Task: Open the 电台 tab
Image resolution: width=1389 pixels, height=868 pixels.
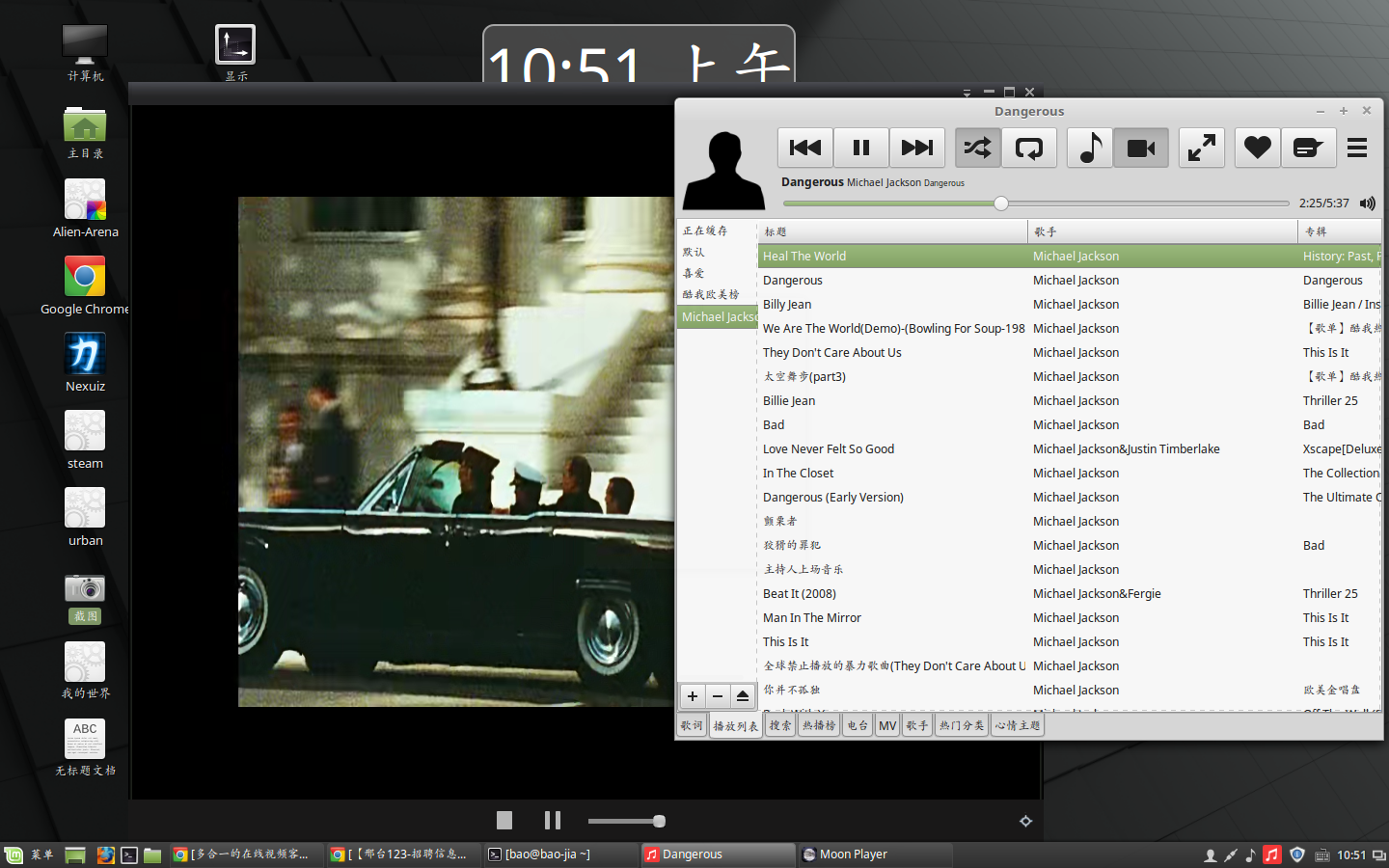Action: pos(858,725)
